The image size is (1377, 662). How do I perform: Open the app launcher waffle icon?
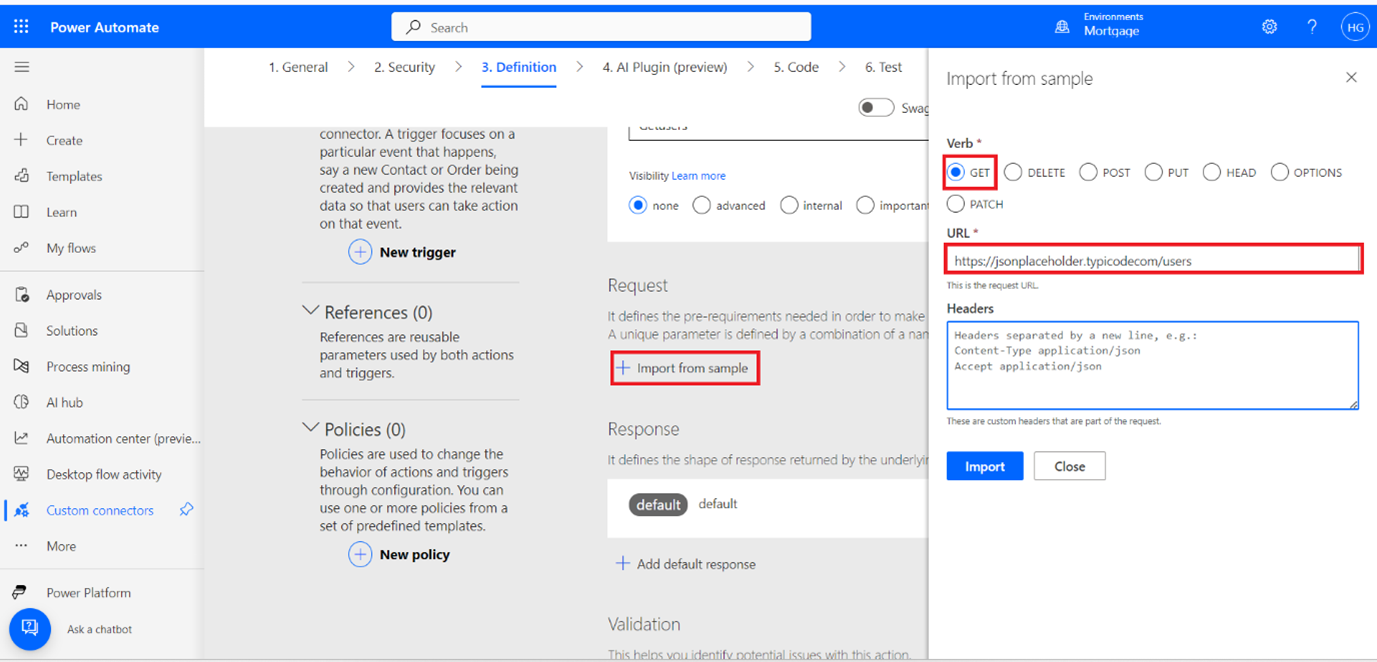[x=21, y=27]
